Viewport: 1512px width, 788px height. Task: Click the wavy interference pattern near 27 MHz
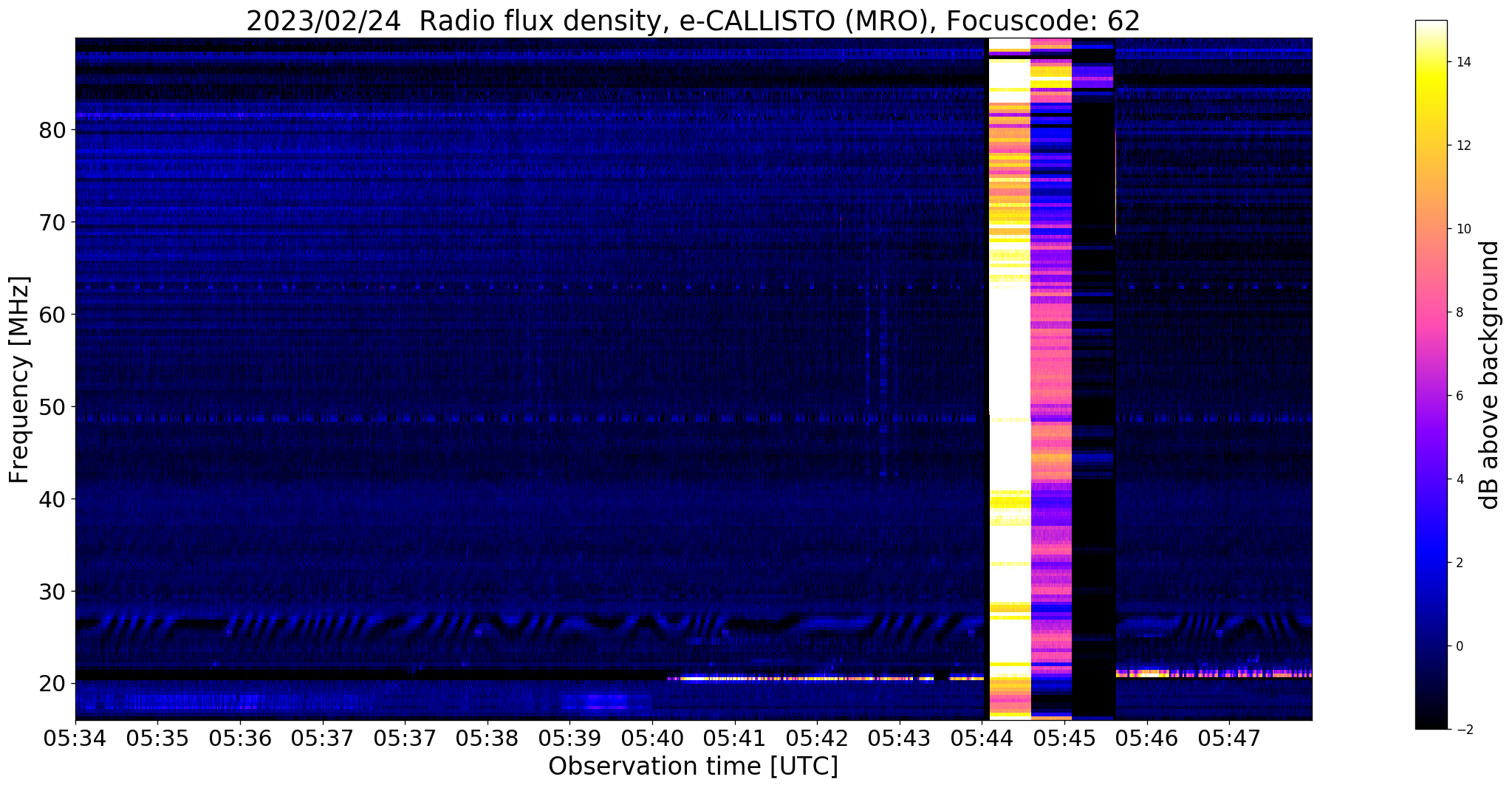click(x=530, y=625)
